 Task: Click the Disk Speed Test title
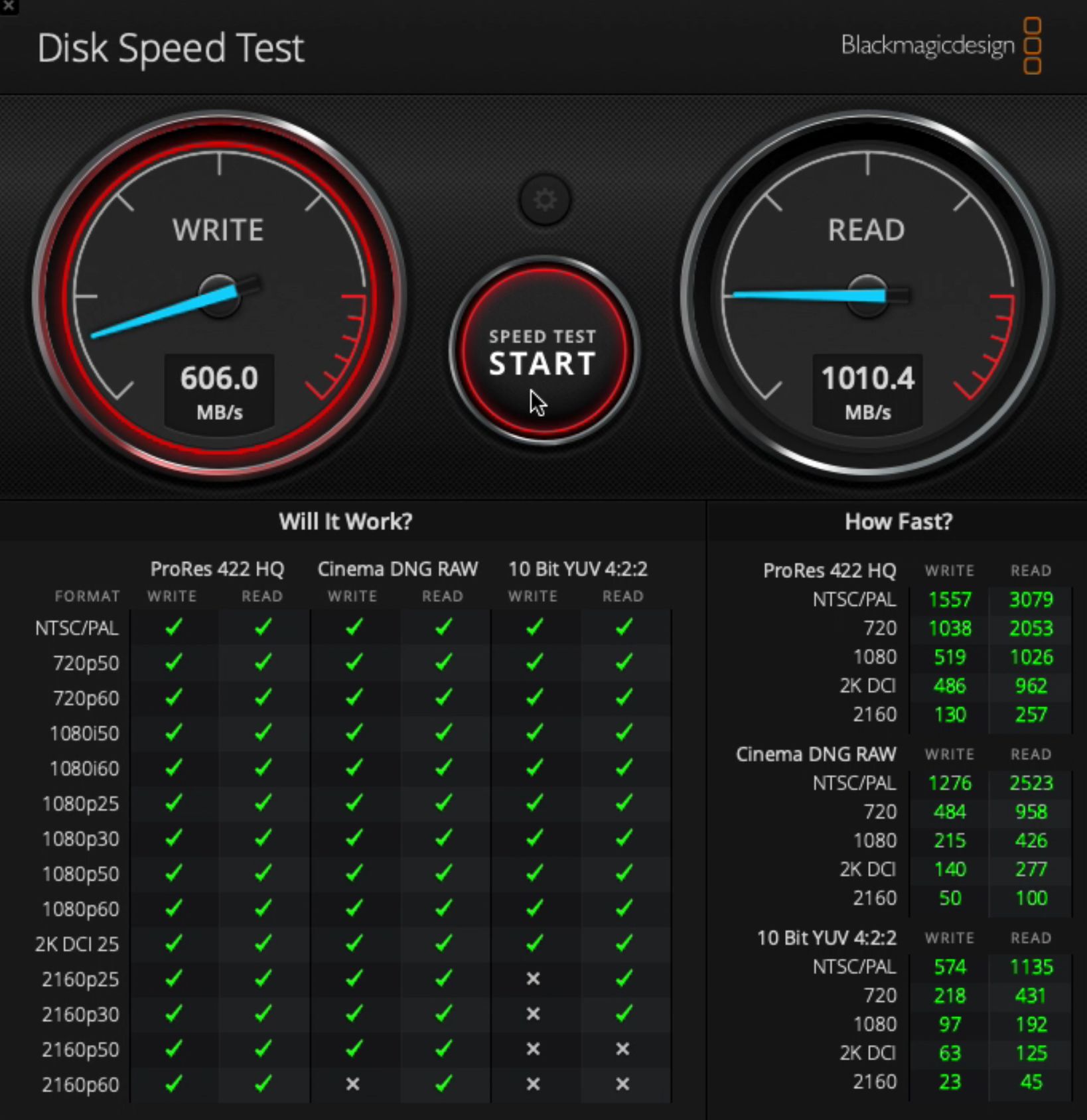coord(171,48)
